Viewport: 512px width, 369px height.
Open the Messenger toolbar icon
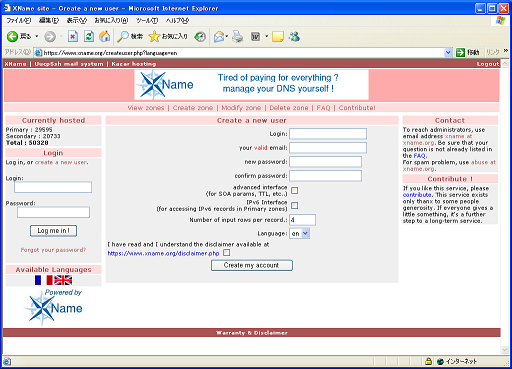294,36
